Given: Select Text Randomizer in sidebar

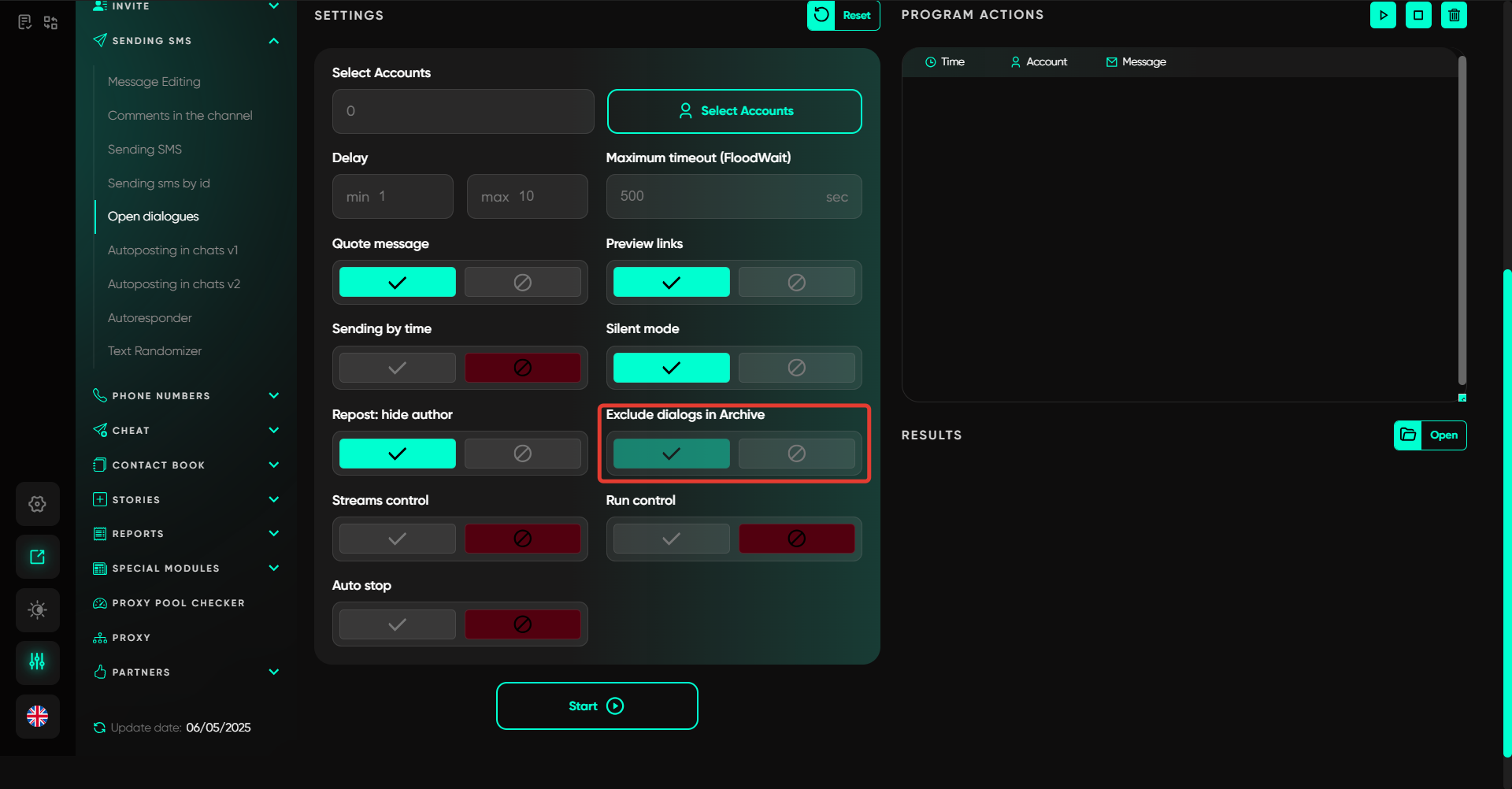Looking at the screenshot, I should point(154,351).
